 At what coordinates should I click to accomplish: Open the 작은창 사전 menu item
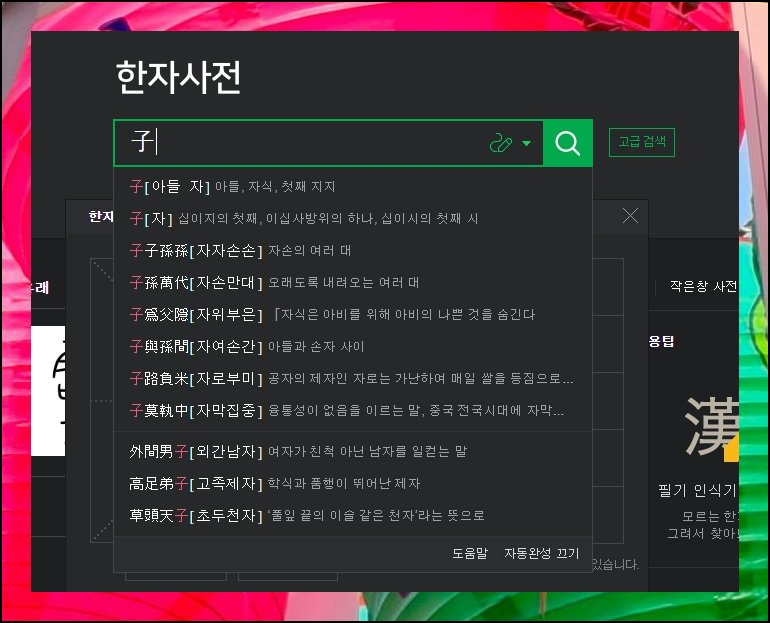(x=703, y=286)
